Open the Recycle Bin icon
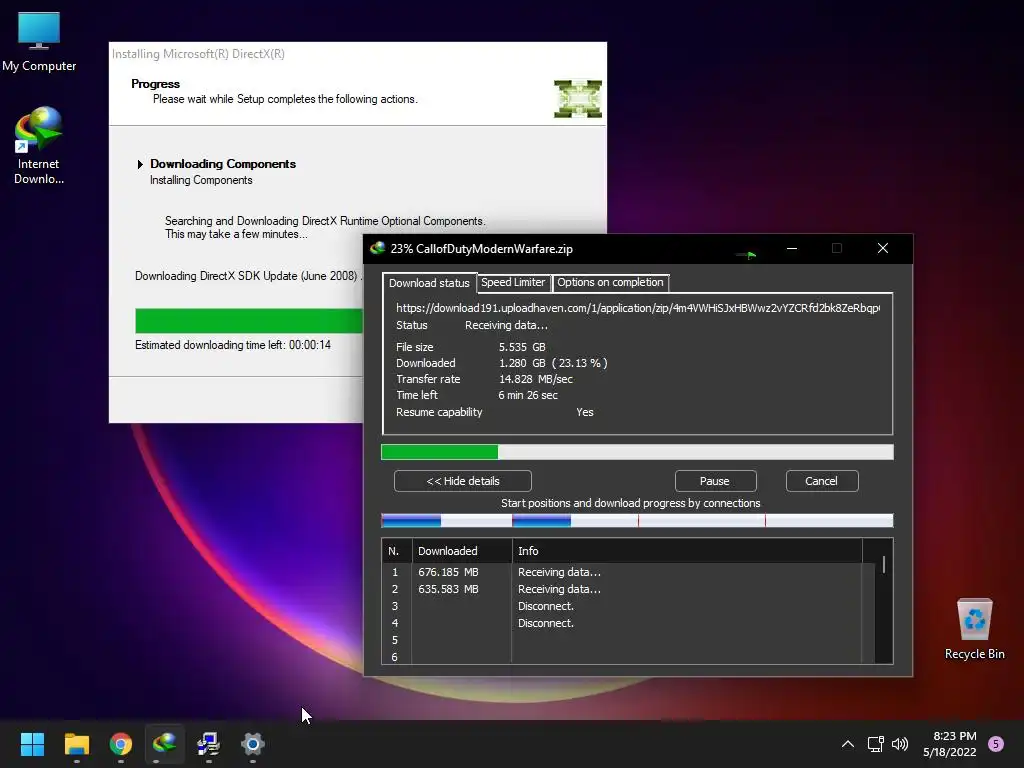 click(974, 630)
